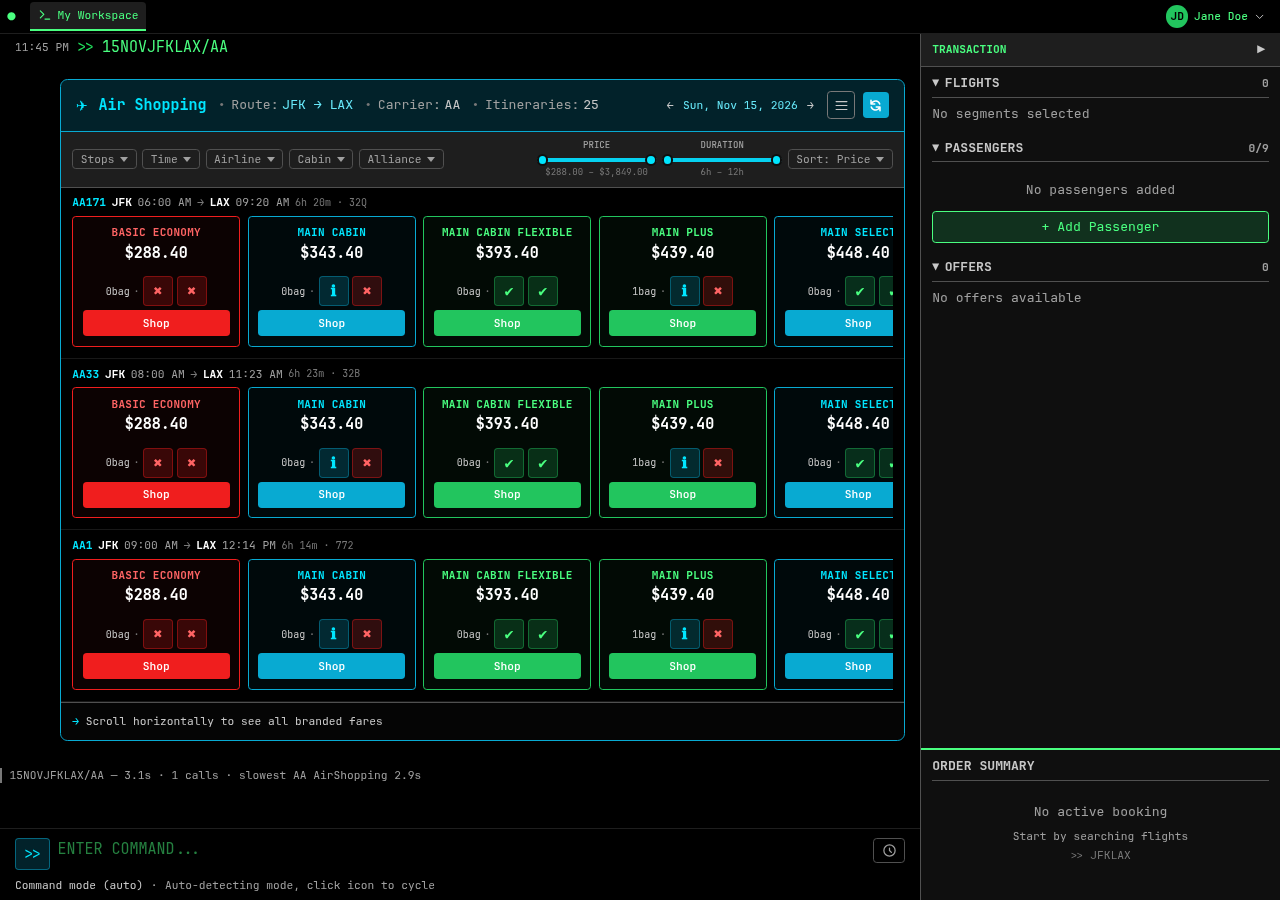Click the Enter Command input field
This screenshot has width=1280, height=900.
coord(460,849)
